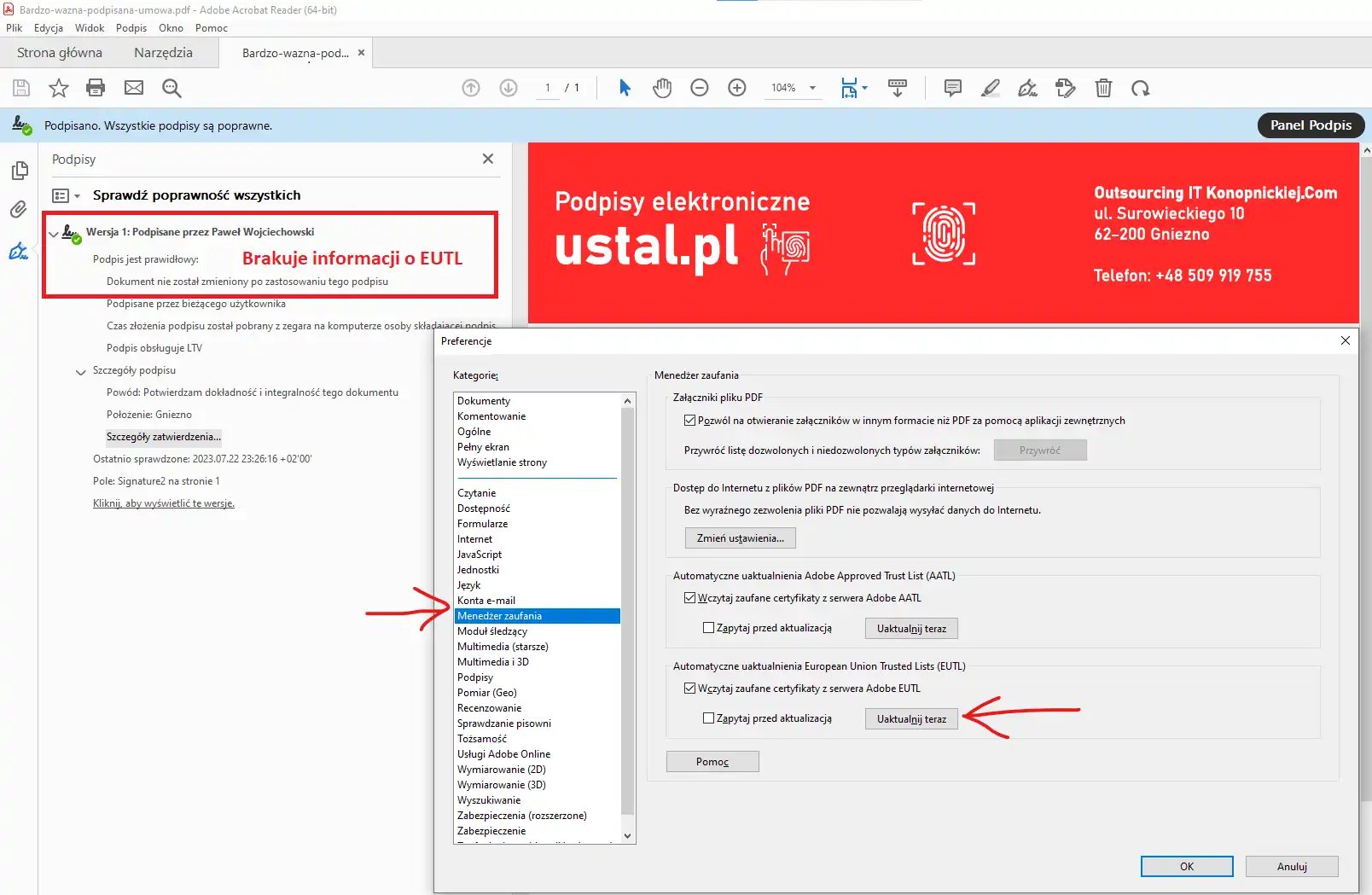Image resolution: width=1372 pixels, height=895 pixels.
Task: Toggle loading trusted certificates from Adobe EUTL
Action: click(689, 689)
